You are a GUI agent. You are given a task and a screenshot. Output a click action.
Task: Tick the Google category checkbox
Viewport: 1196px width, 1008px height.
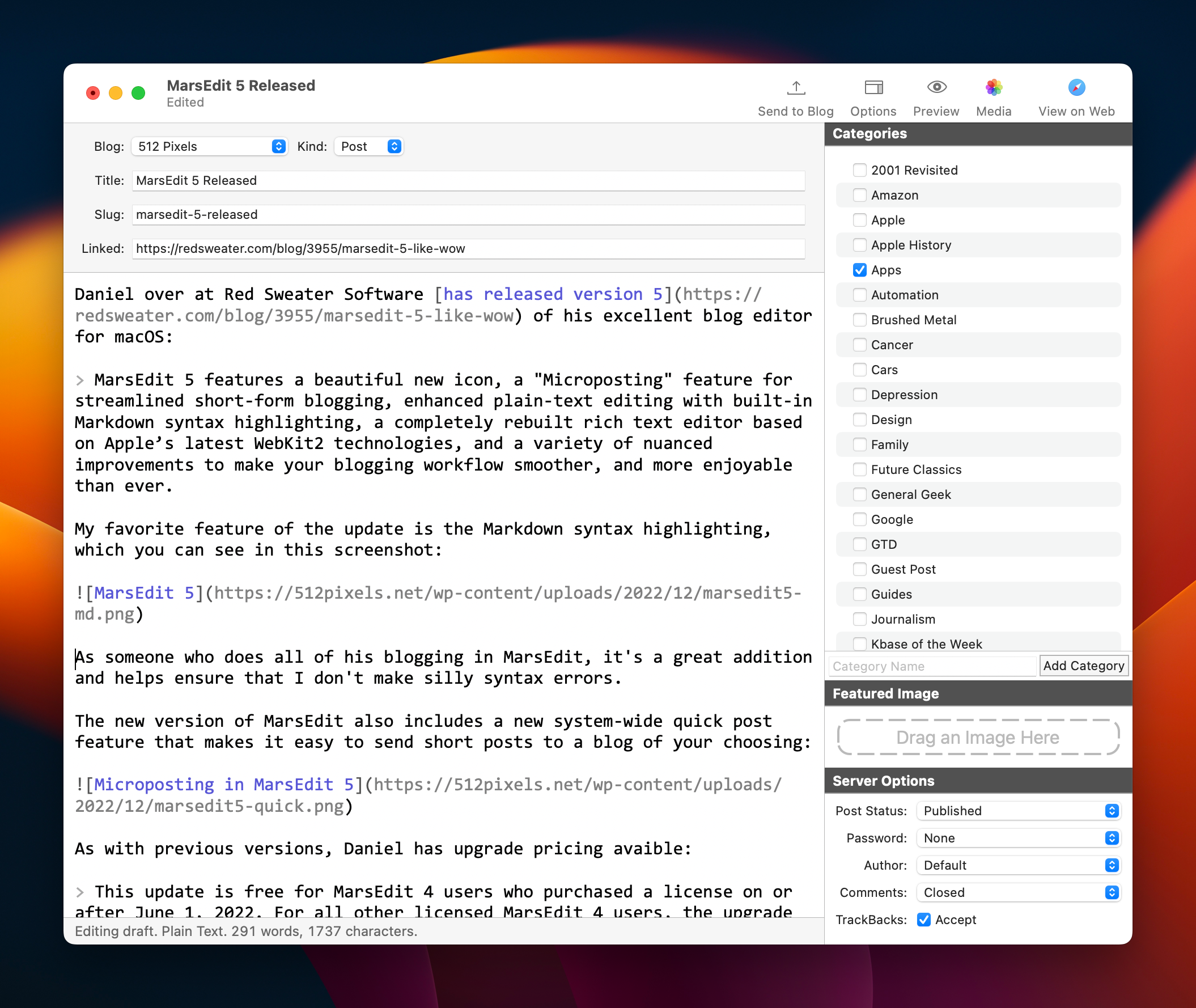pyautogui.click(x=859, y=520)
